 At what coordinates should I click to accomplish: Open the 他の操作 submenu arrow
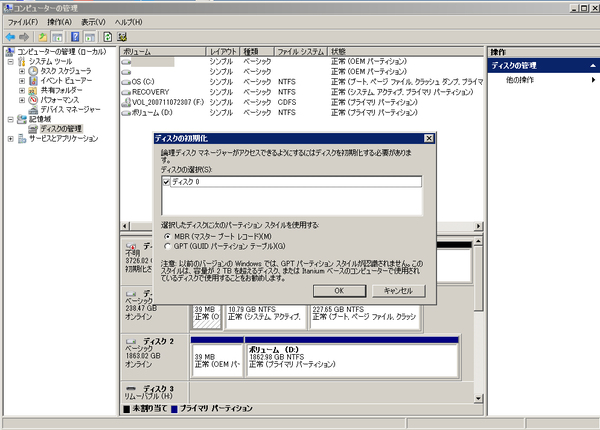[x=593, y=80]
